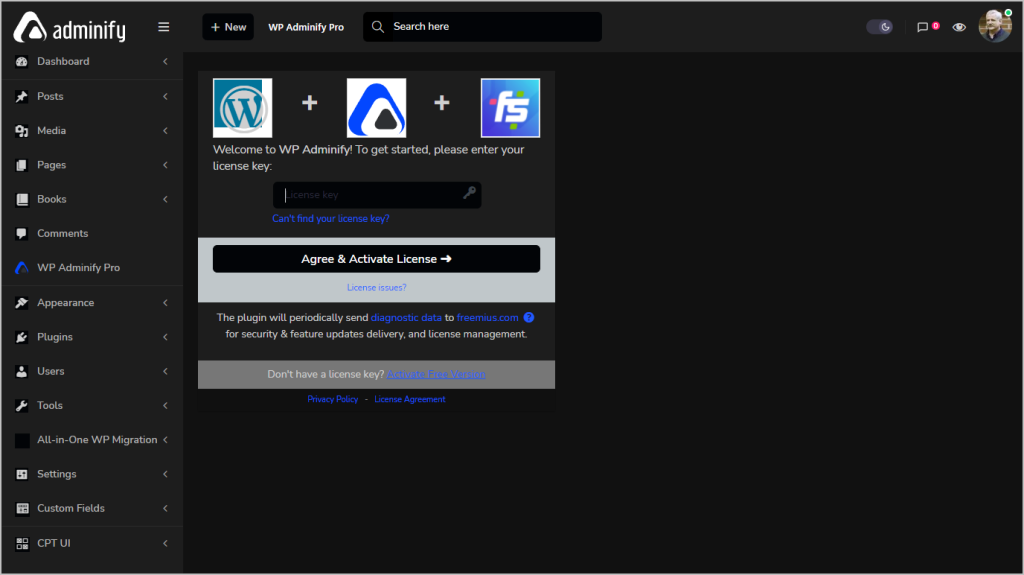The height and width of the screenshot is (575, 1024).
Task: Click the All-in-One WP Migration icon
Action: tap(22, 440)
